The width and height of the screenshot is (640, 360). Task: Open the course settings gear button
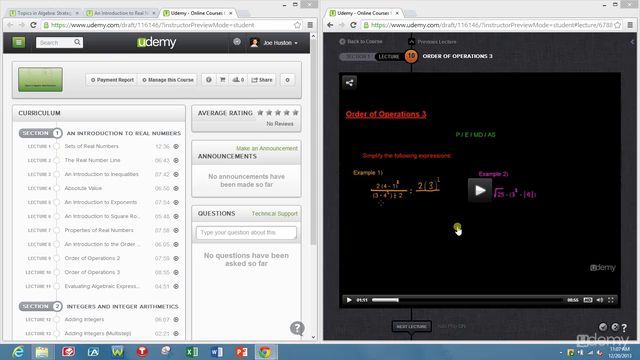(287, 80)
